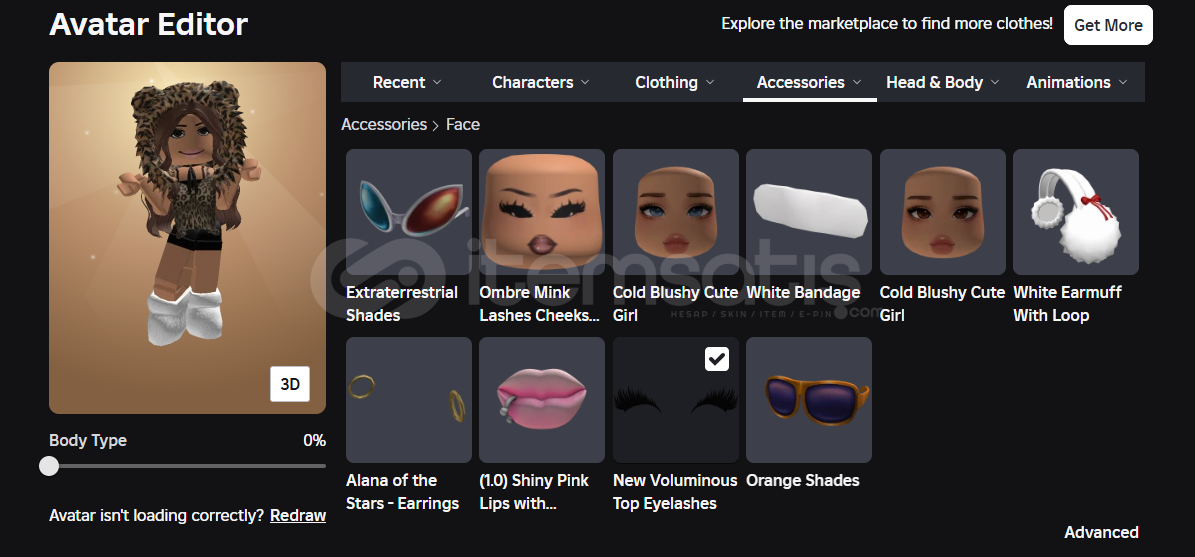1195x557 pixels.
Task: Click the New Voluminous Top Eyelashes label
Action: tap(675, 492)
